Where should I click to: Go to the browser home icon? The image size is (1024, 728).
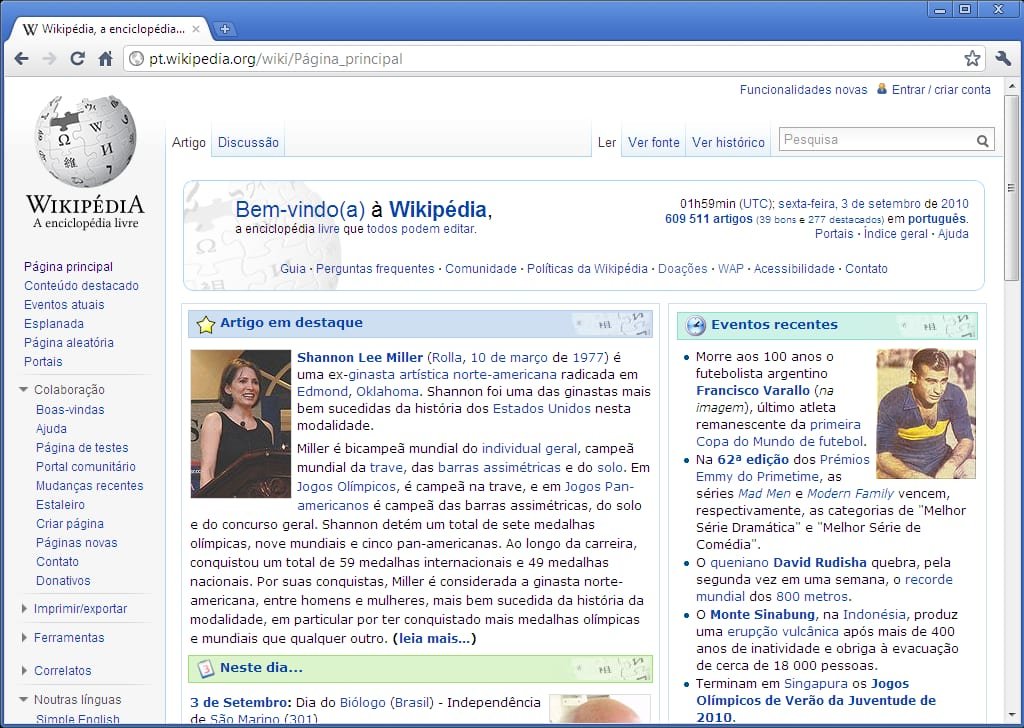point(105,59)
